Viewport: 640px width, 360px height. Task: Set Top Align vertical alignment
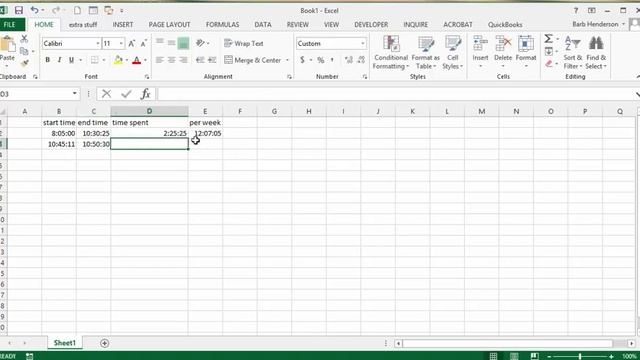pos(160,42)
